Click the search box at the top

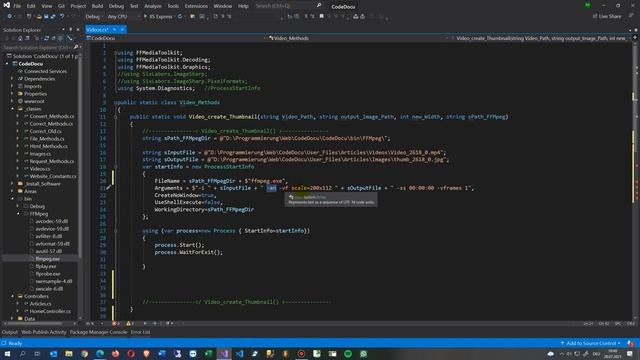[x=288, y=6]
